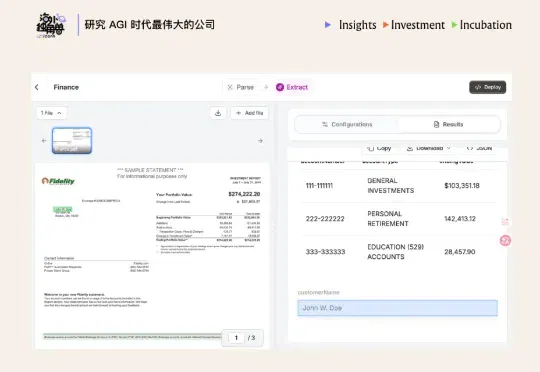Click the previous thumbnail arrow
Screen dimensions: 540x372
click(x=44, y=141)
